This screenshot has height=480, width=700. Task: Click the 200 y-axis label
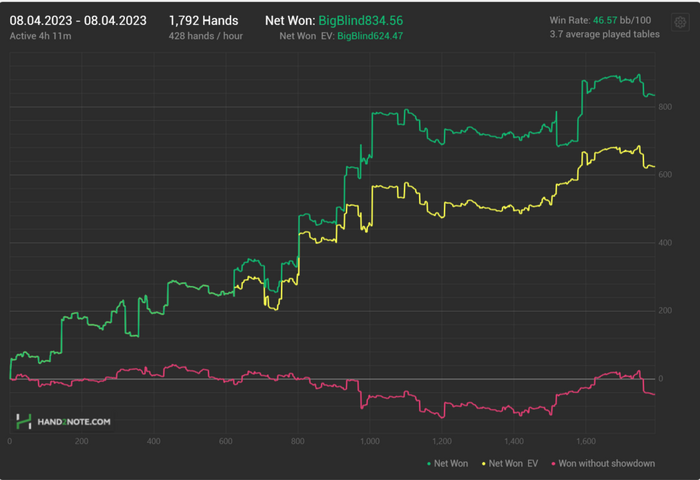pos(665,311)
